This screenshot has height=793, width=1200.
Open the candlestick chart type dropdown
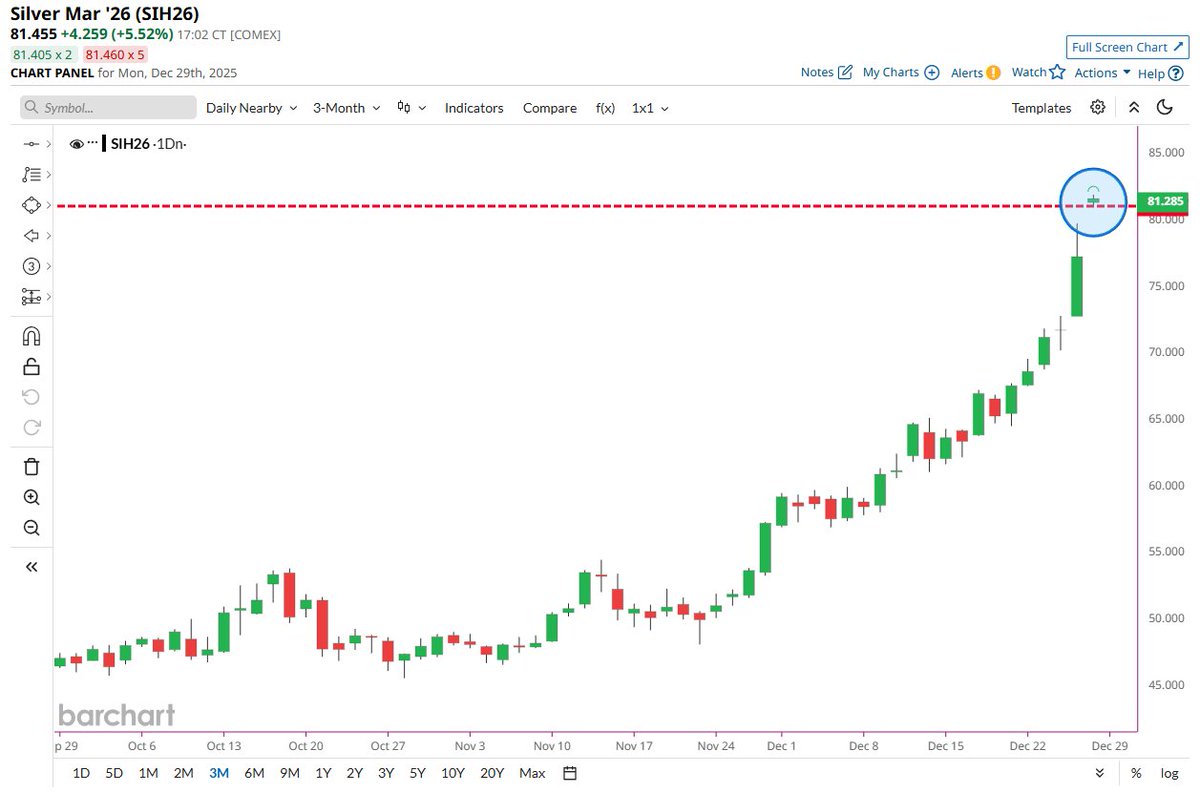411,108
